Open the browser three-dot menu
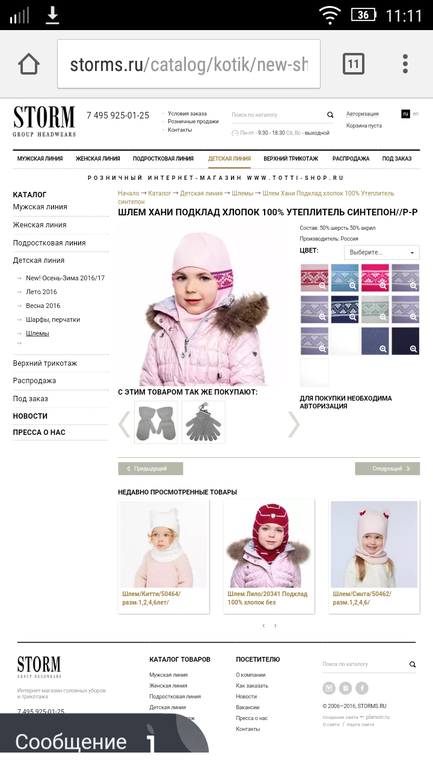The width and height of the screenshot is (433, 770). click(x=405, y=64)
